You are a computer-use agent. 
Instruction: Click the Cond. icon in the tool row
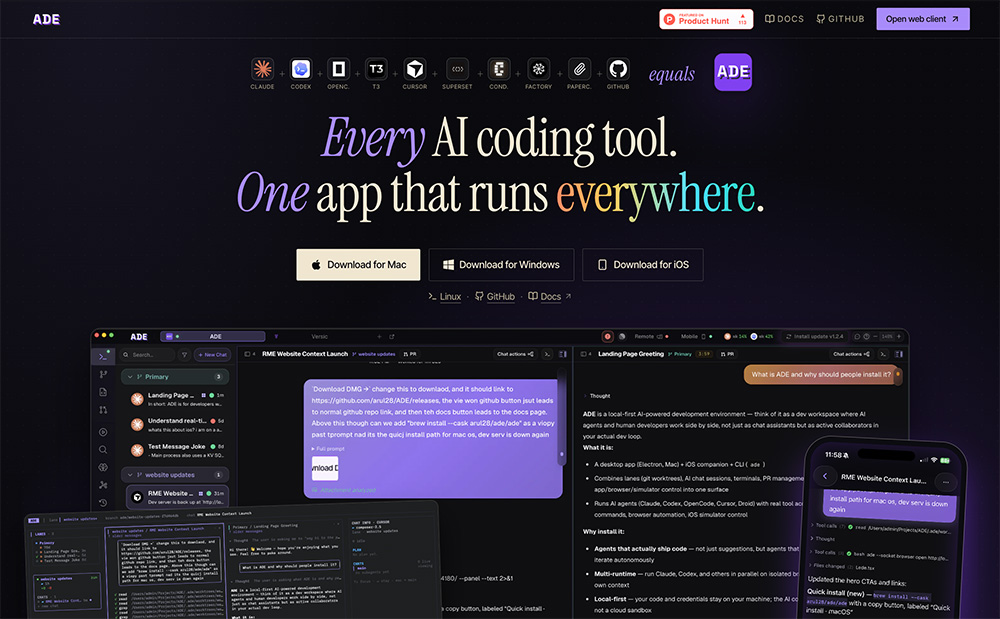[x=499, y=69]
